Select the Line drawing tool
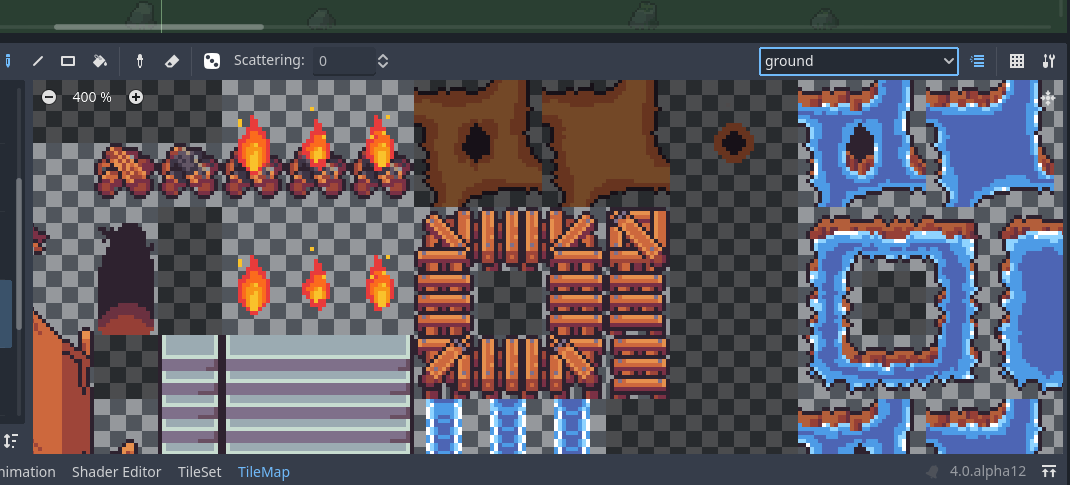Screen dimensions: 1070x485 point(38,61)
